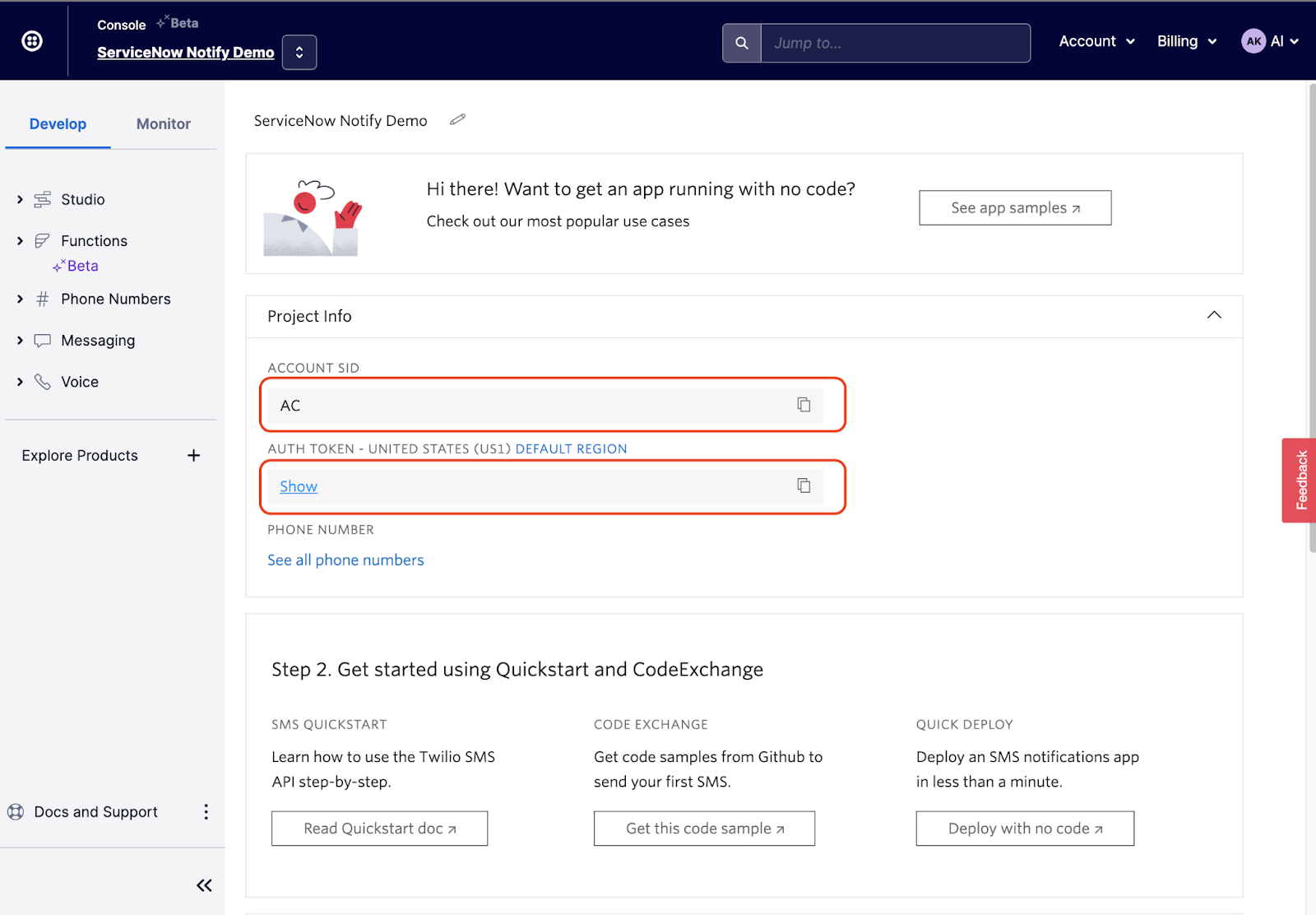Open Studio in the sidebar
Image resolution: width=1316 pixels, height=915 pixels.
(83, 199)
